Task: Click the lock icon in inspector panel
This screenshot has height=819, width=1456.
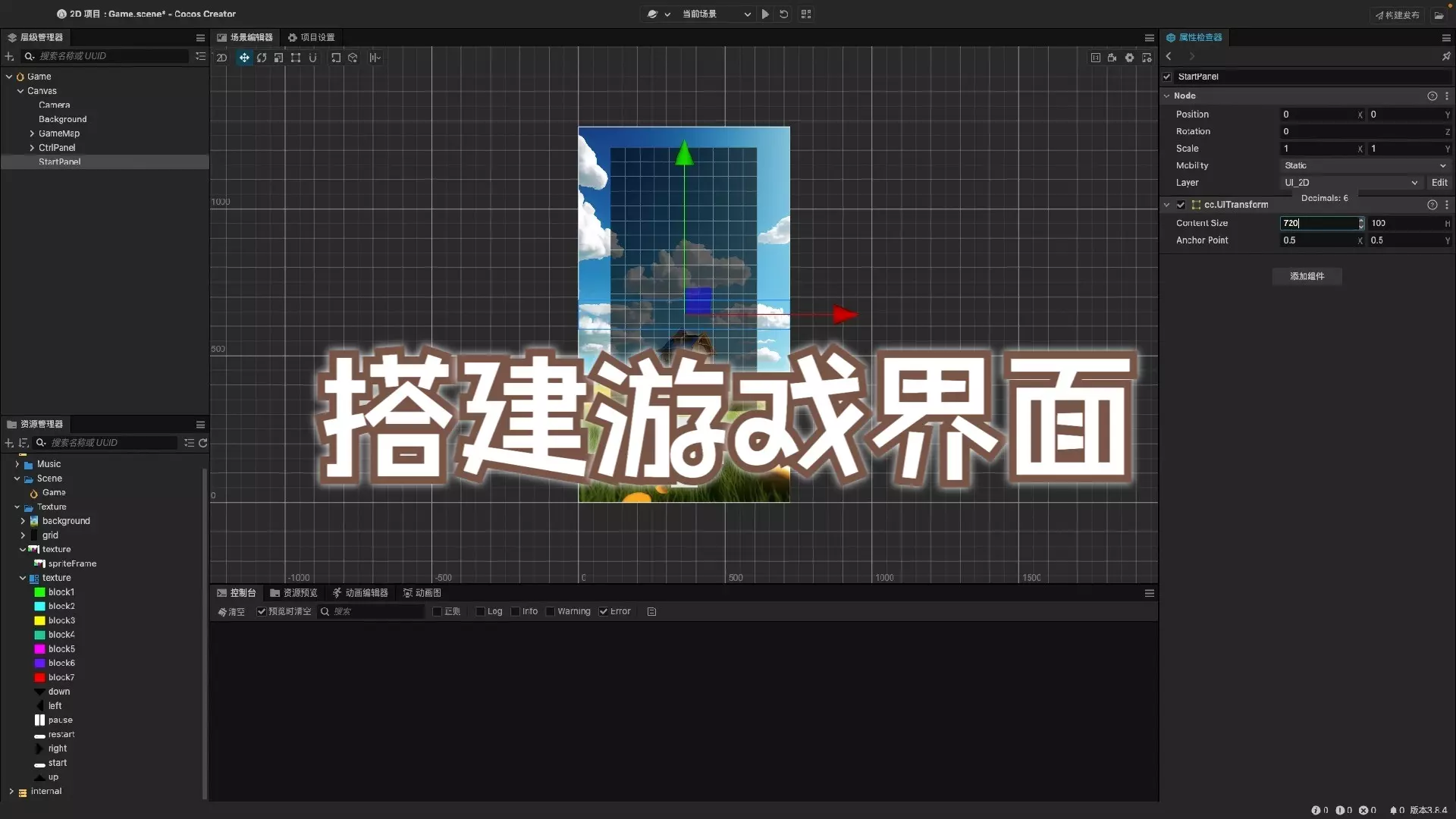Action: (1446, 56)
